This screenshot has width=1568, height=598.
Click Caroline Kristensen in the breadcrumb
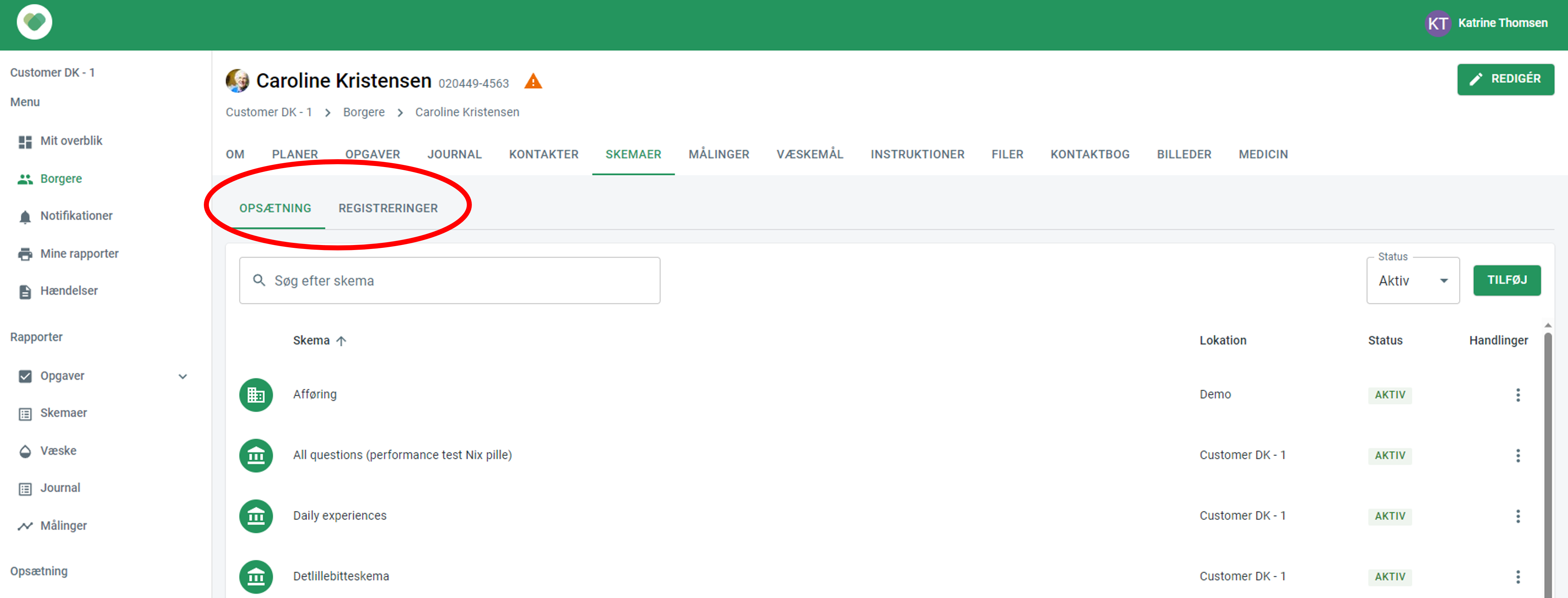[x=467, y=113]
